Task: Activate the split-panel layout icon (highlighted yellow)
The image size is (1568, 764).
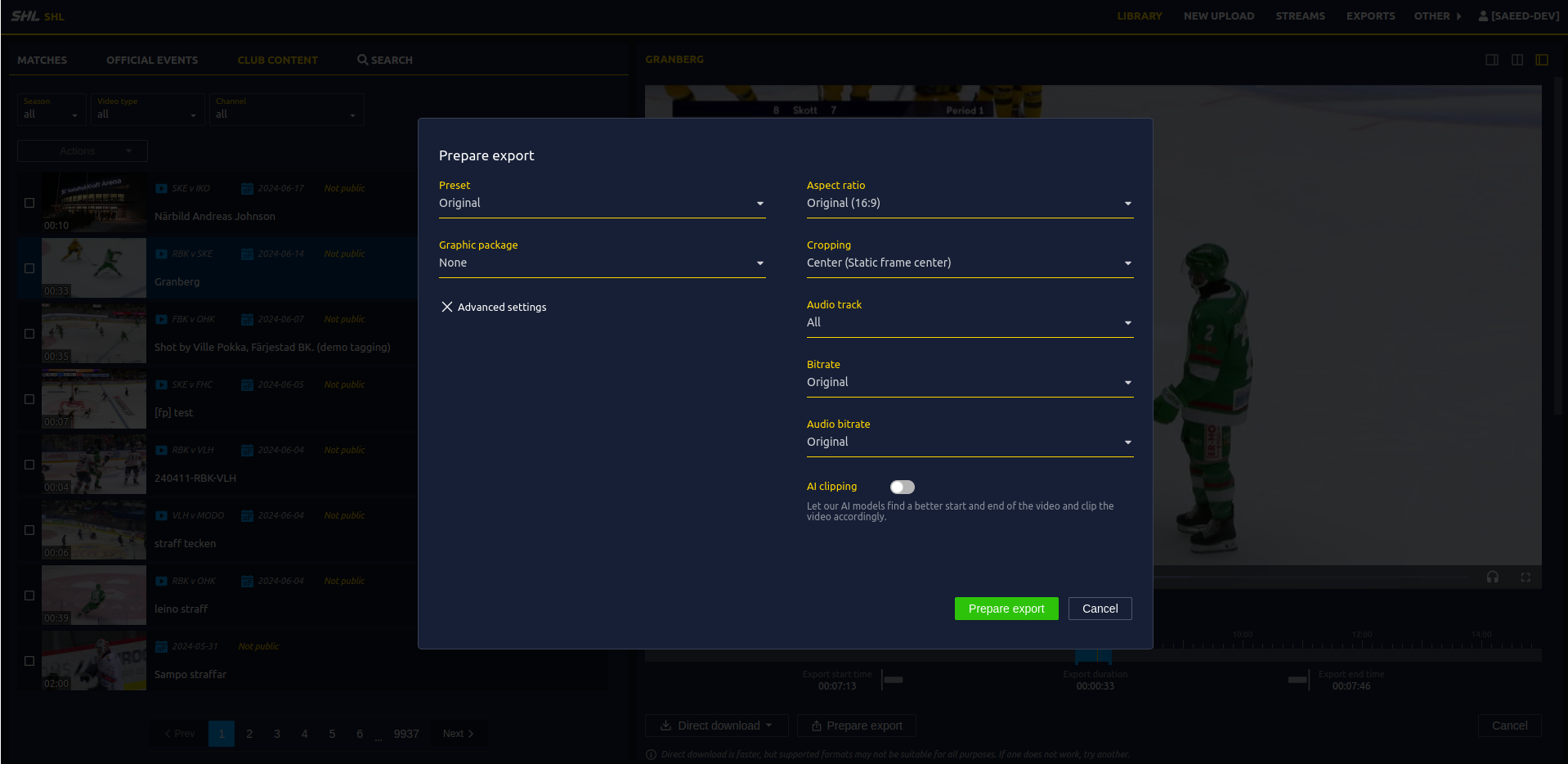Action: (x=1543, y=59)
